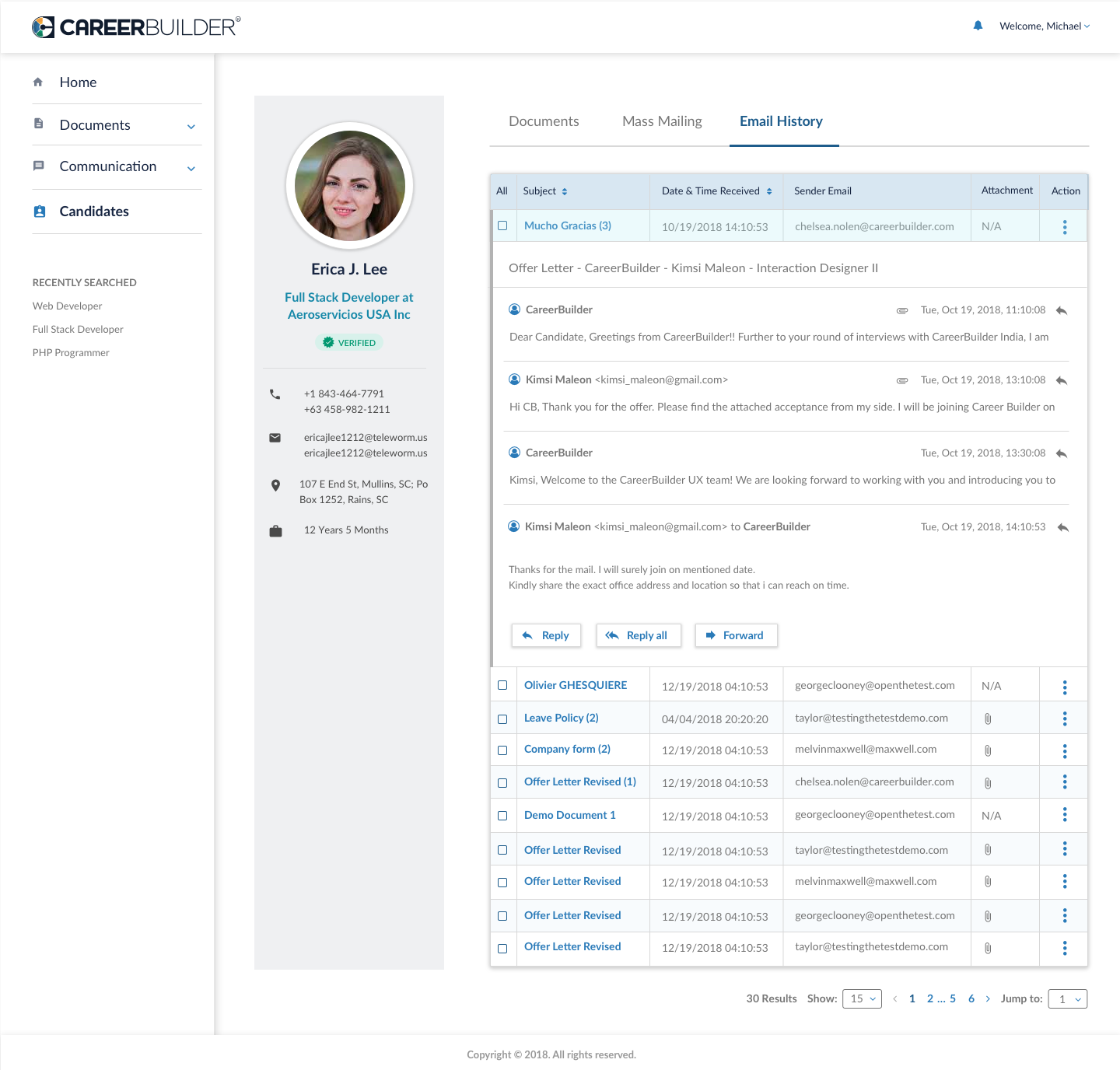Click reply arrow on 11:10:08 CareerBuilder message
Screen dimensions: 1120x1070
(x=1062, y=310)
